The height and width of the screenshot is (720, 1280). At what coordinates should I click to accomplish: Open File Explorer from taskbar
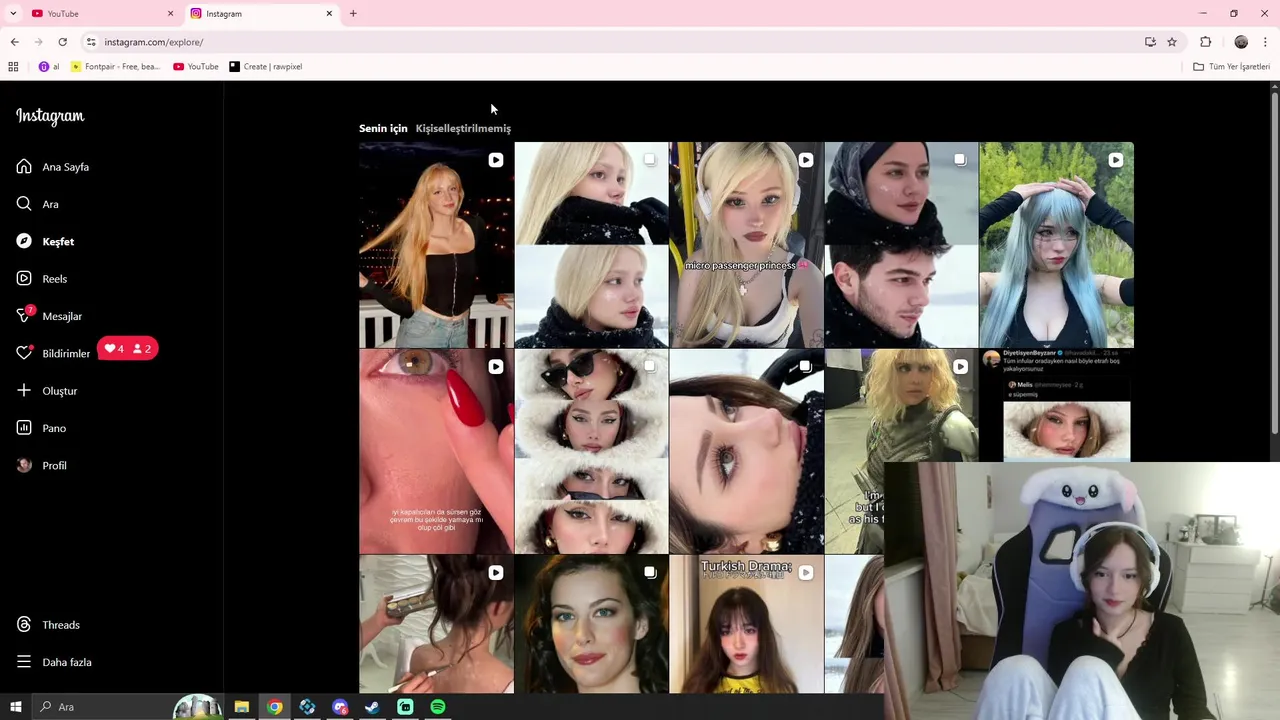(242, 707)
